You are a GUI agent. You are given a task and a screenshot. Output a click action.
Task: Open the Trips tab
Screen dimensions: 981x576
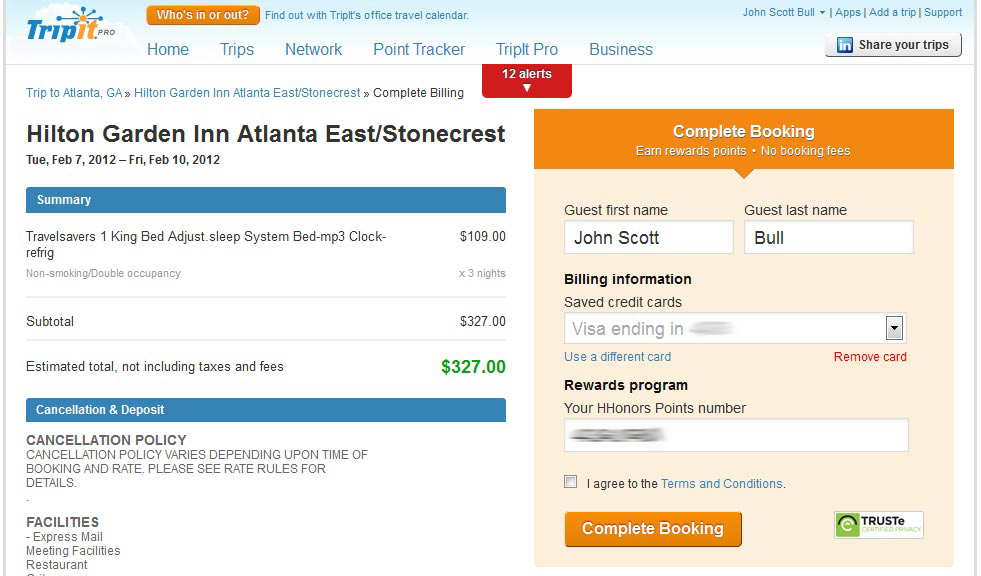pos(237,49)
